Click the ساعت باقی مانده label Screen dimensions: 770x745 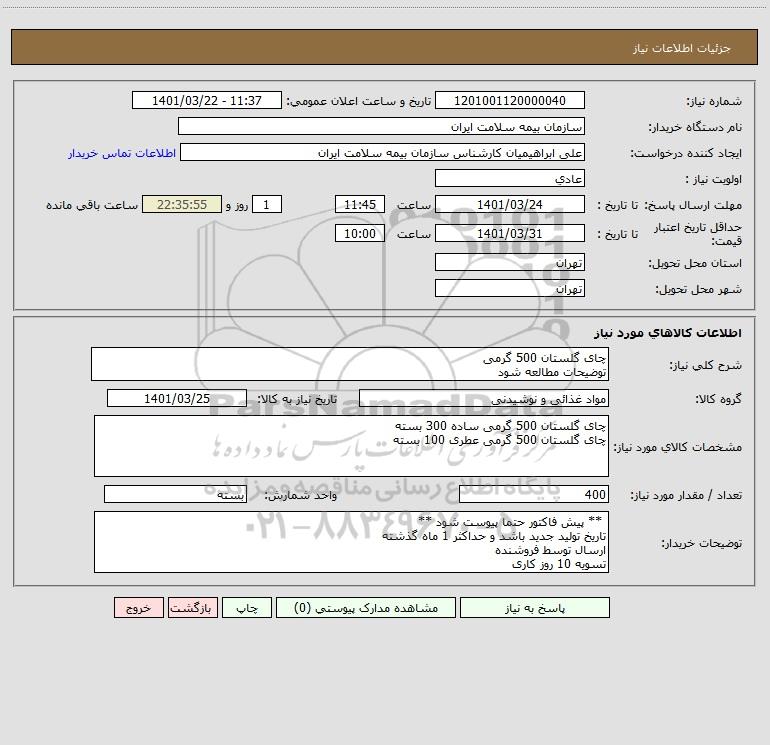[92, 205]
